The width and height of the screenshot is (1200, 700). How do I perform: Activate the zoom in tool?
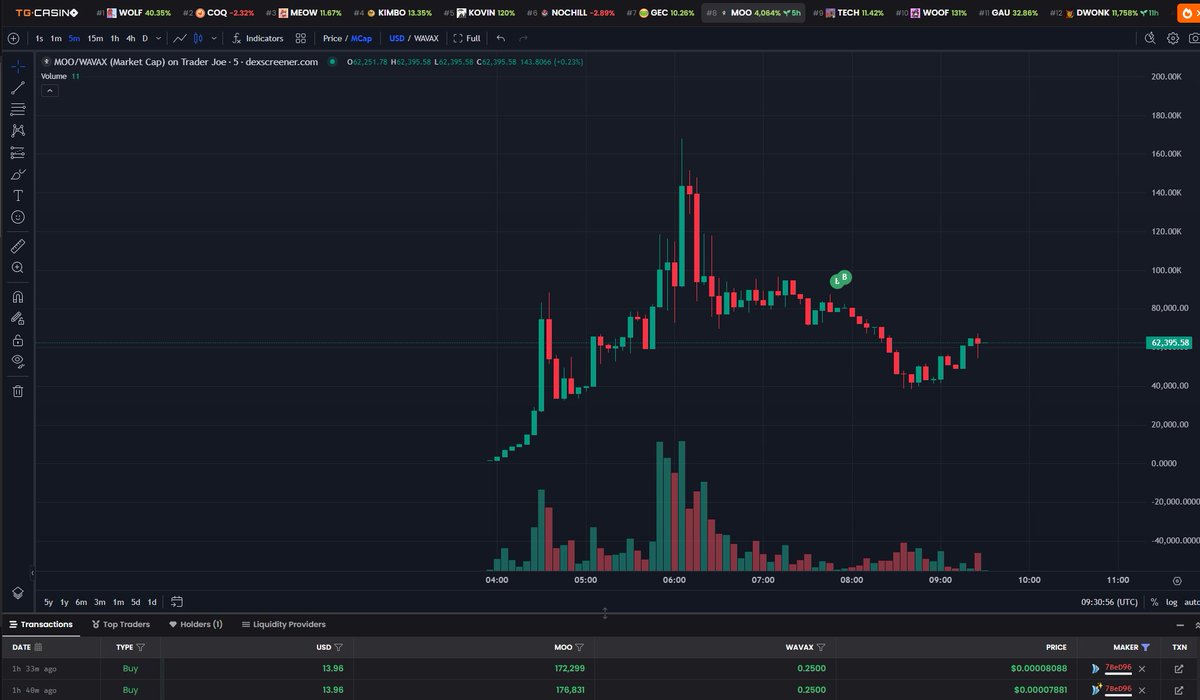18,268
